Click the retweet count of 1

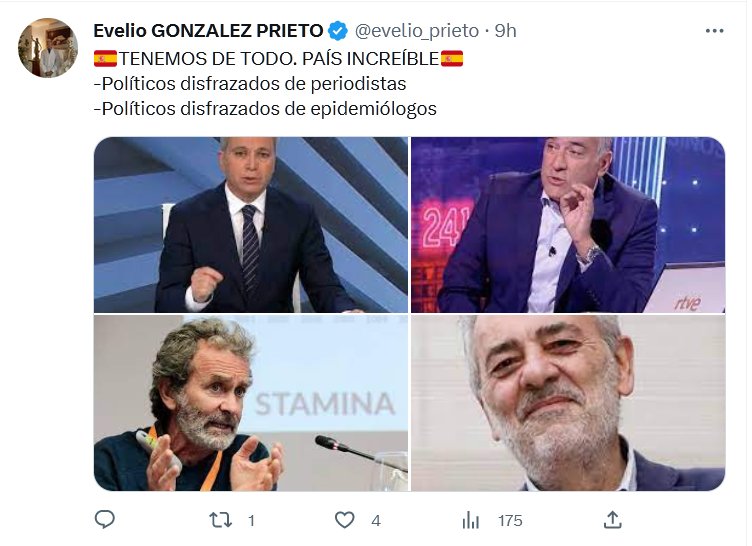tap(251, 520)
